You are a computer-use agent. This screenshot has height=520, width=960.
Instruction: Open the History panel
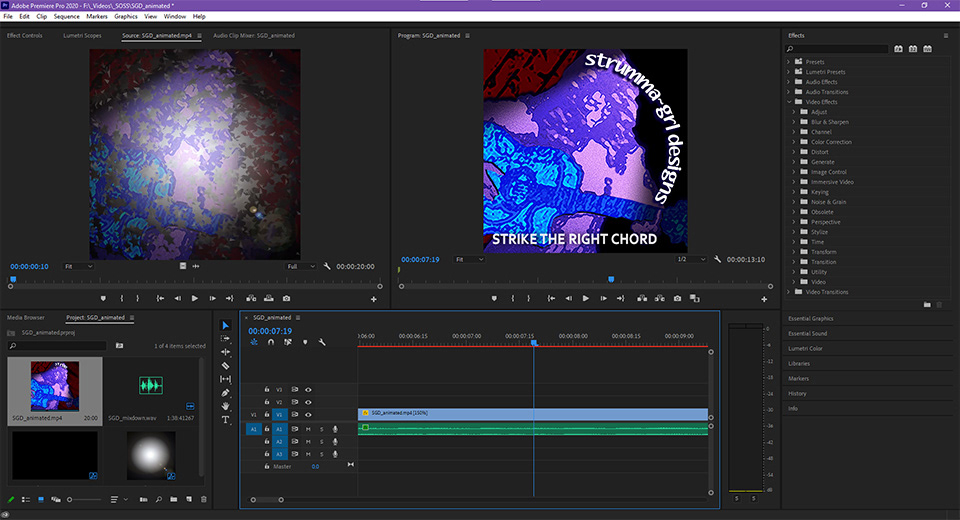[797, 393]
